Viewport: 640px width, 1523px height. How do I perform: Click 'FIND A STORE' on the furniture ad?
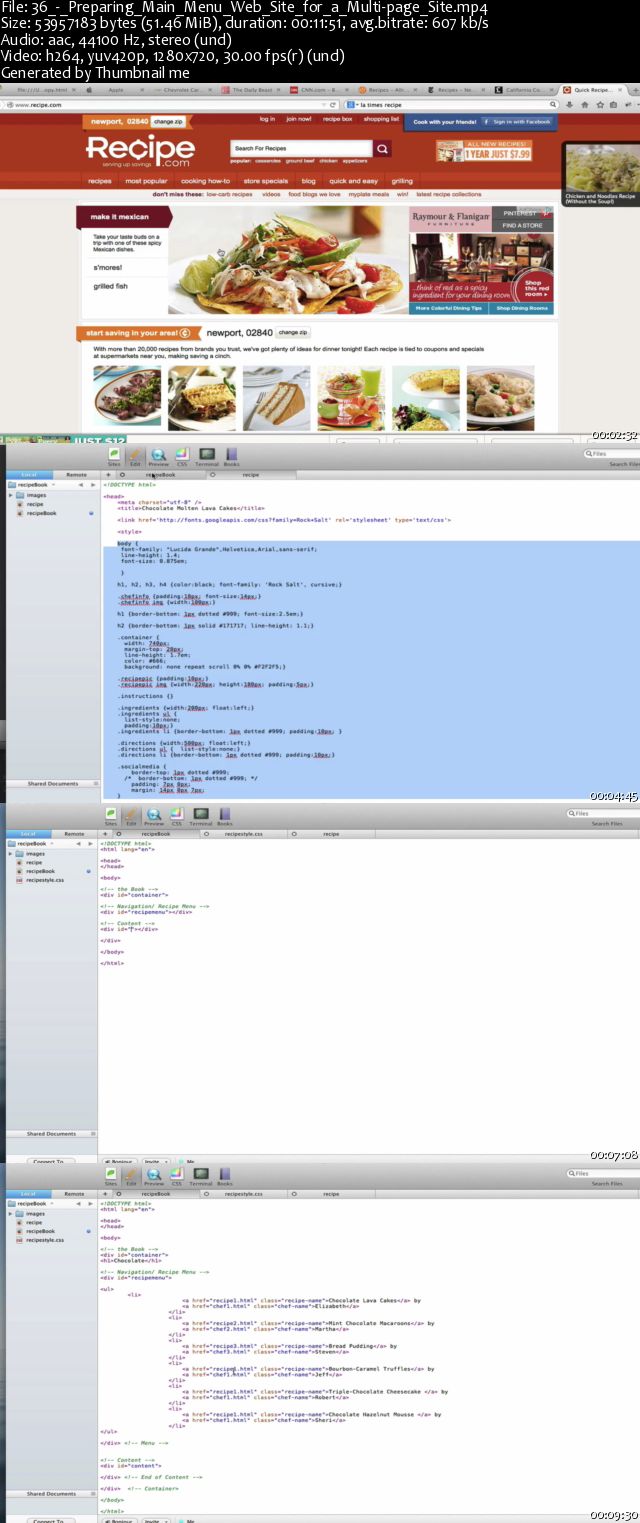[x=523, y=226]
